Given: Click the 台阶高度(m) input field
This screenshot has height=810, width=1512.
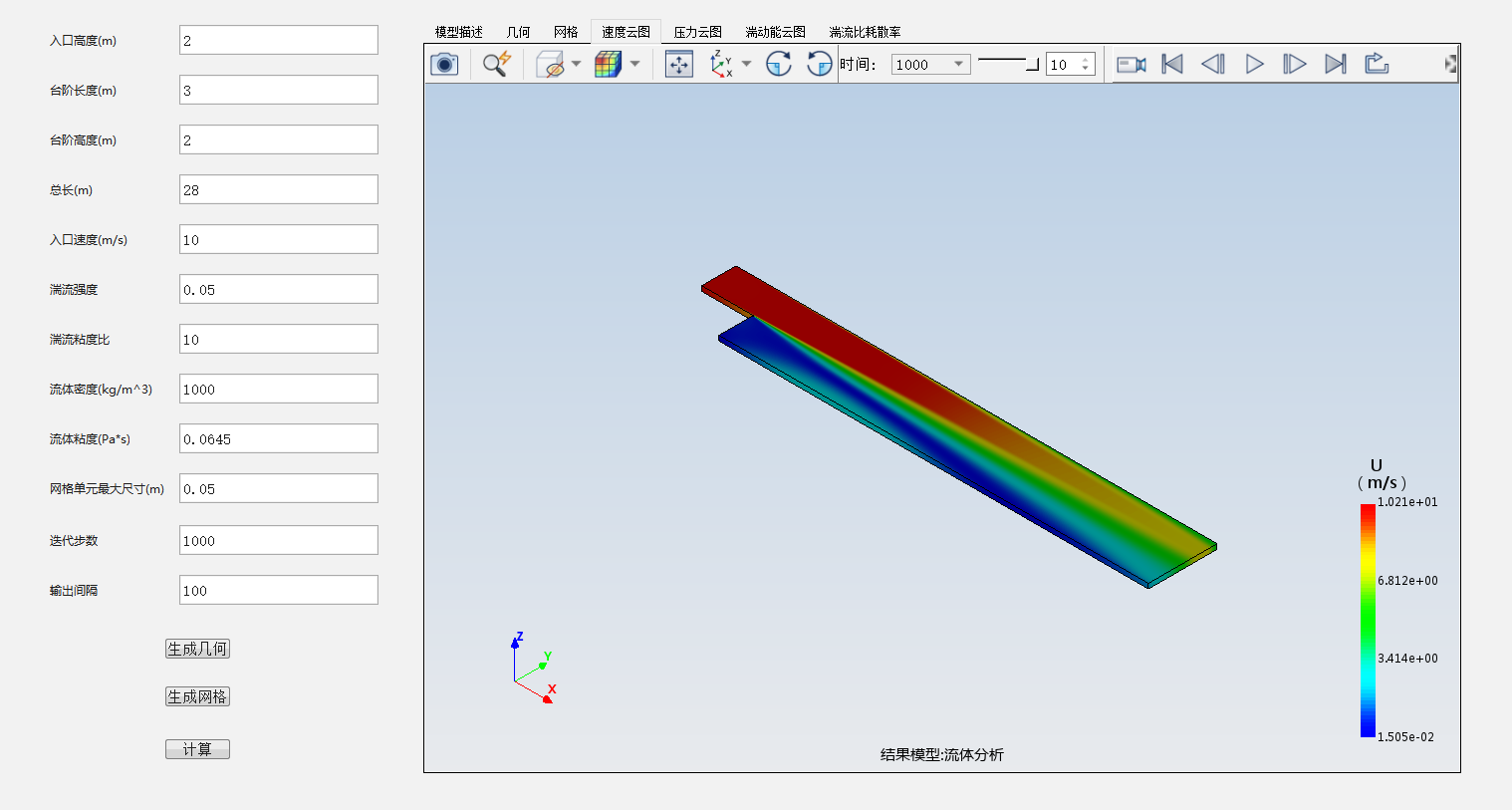Looking at the screenshot, I should (x=279, y=139).
